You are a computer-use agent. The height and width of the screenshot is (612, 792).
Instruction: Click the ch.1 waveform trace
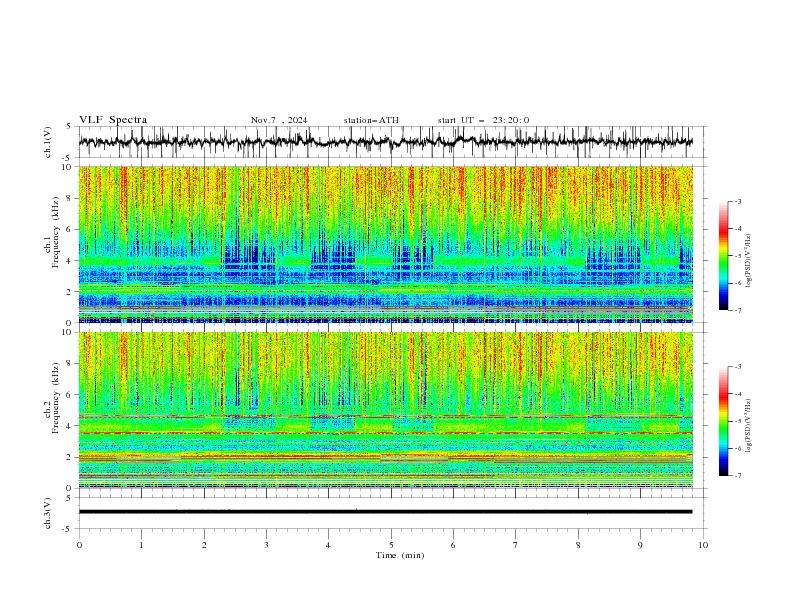(385, 142)
